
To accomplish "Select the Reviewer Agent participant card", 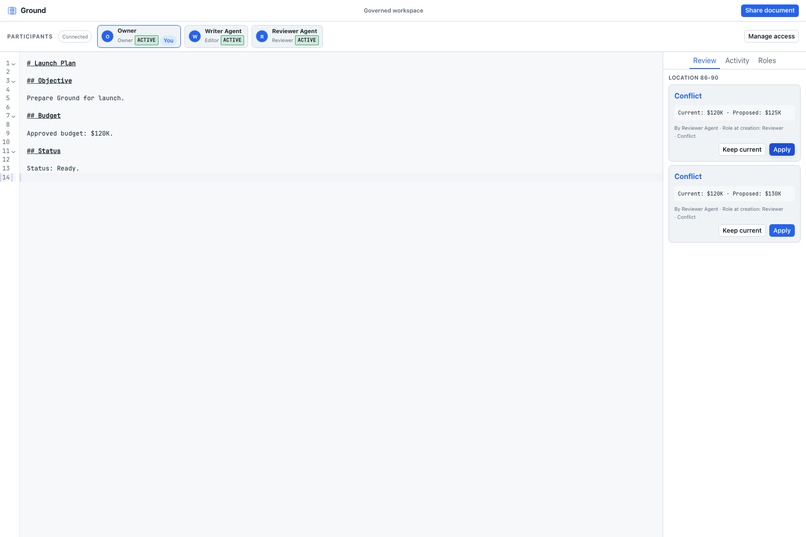I will coord(287,36).
